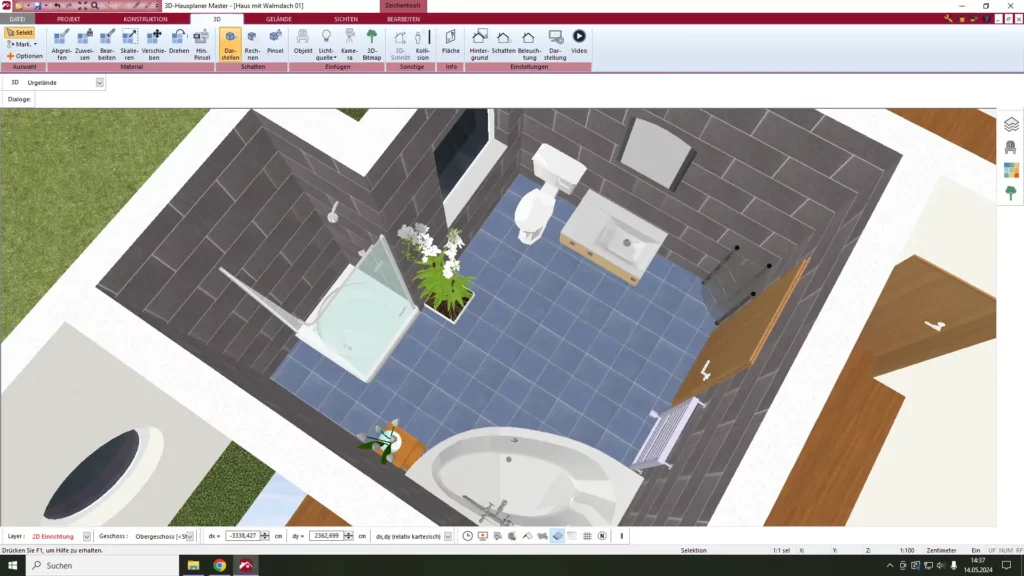Screen dimensions: 1024x576
Task: Open the furniture catalog chair icon
Action: [1011, 147]
